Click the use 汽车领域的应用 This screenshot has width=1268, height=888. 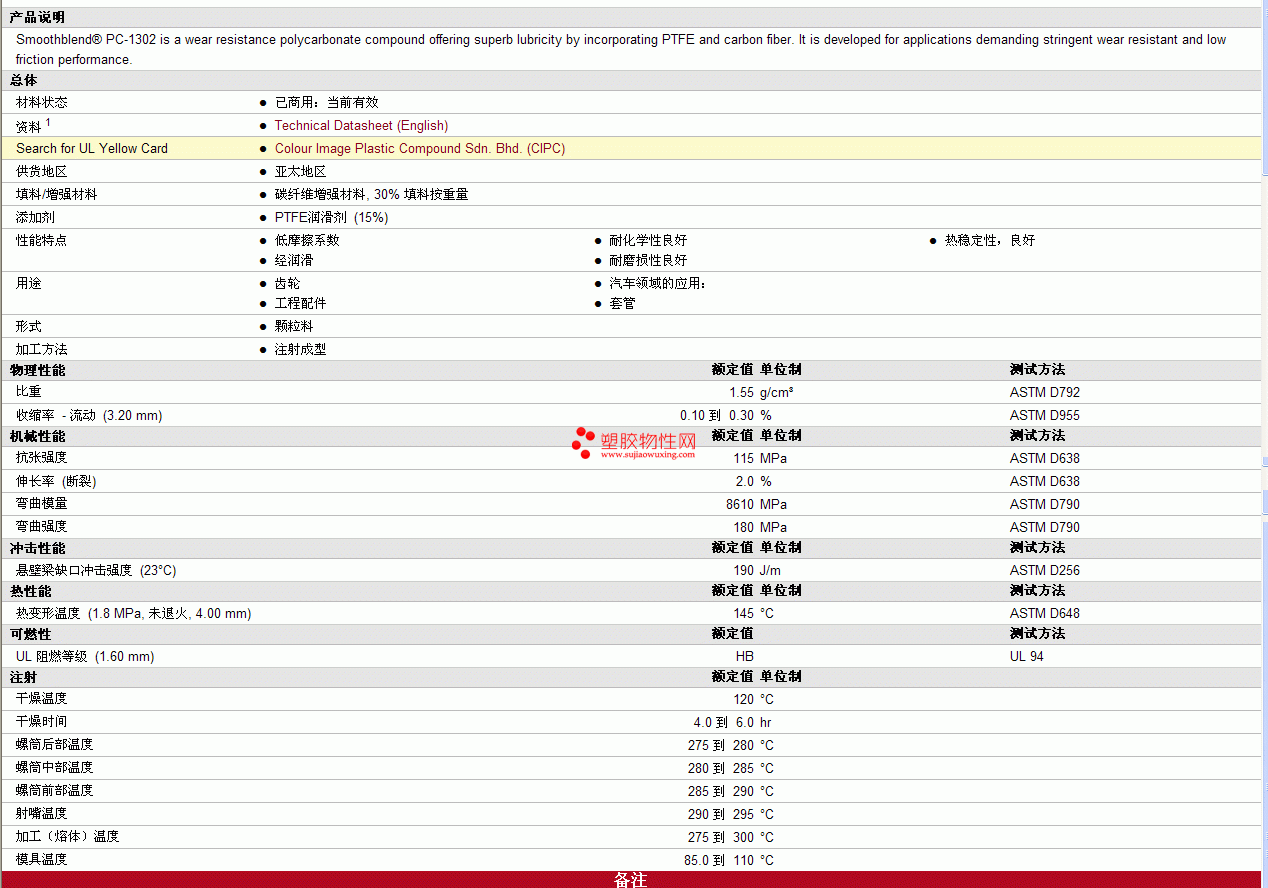point(658,283)
